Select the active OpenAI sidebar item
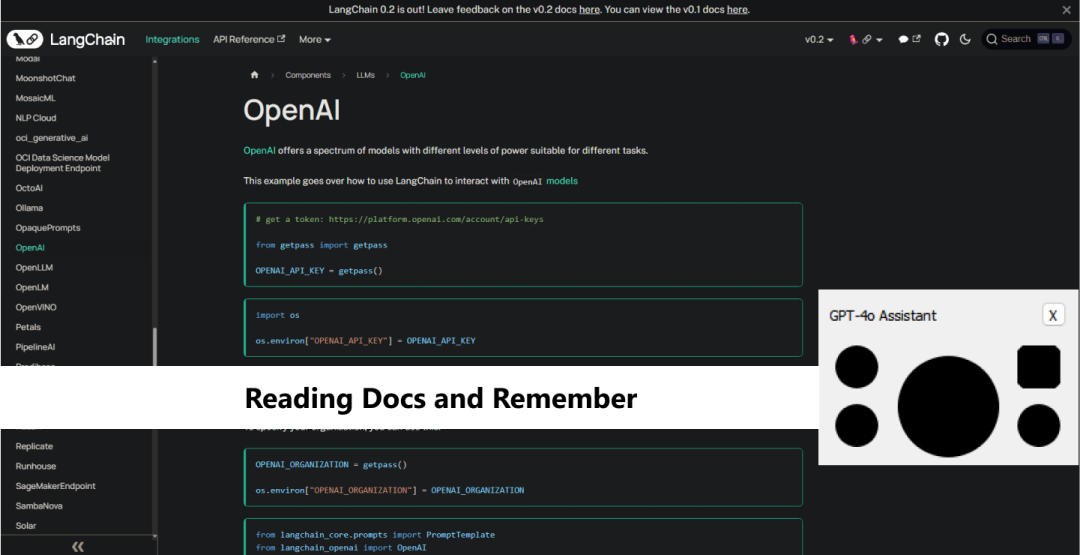Viewport: 1080px width, 555px height. coord(30,247)
